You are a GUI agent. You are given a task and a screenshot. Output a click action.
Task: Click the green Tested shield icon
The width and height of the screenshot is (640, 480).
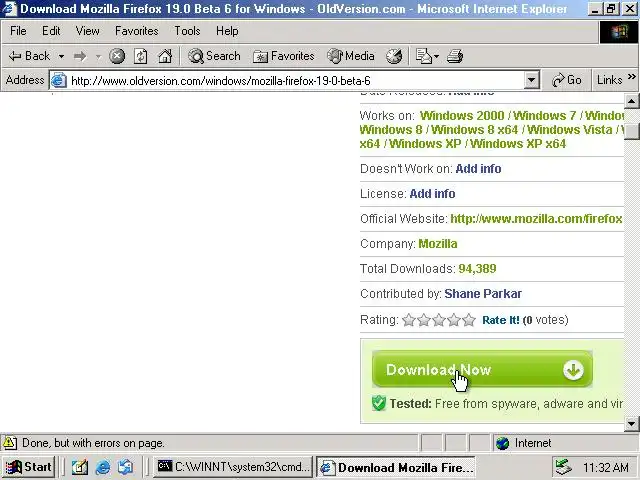[379, 403]
